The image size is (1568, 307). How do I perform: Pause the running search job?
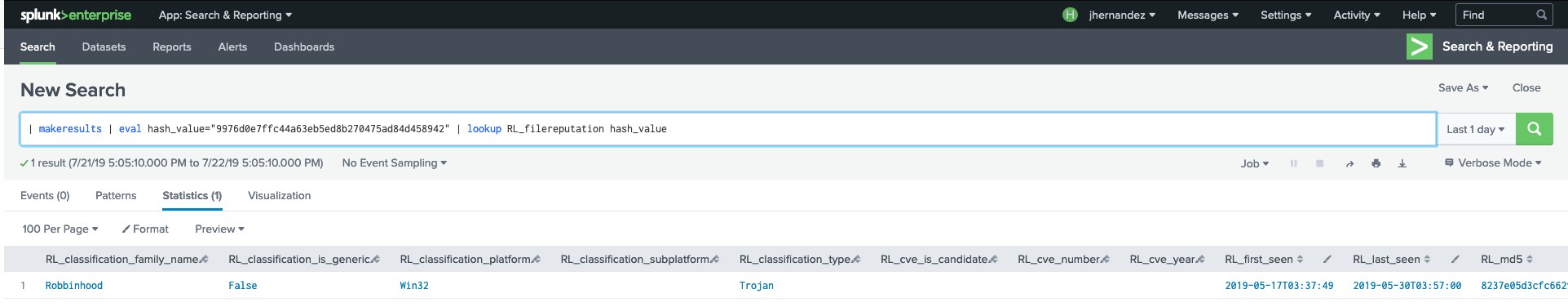pyautogui.click(x=1293, y=163)
